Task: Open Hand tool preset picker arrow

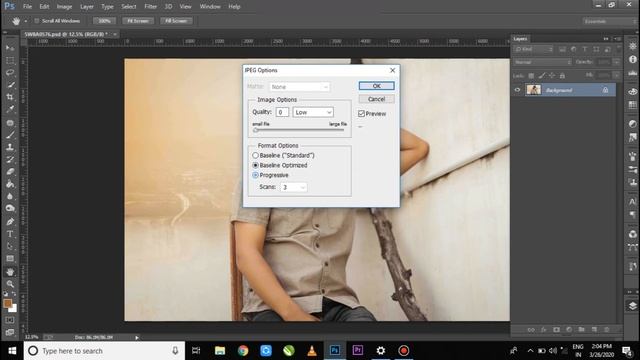Action: [26, 21]
